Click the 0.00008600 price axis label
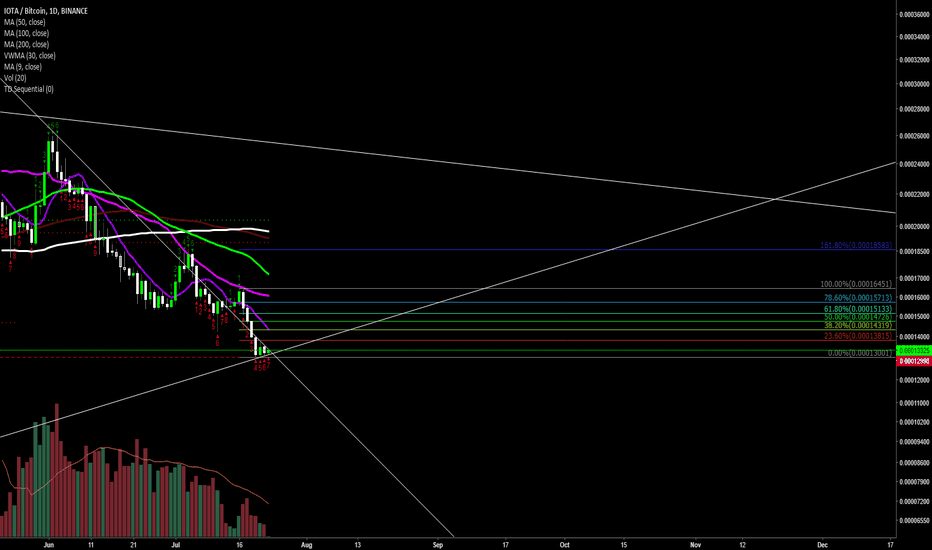 914,463
